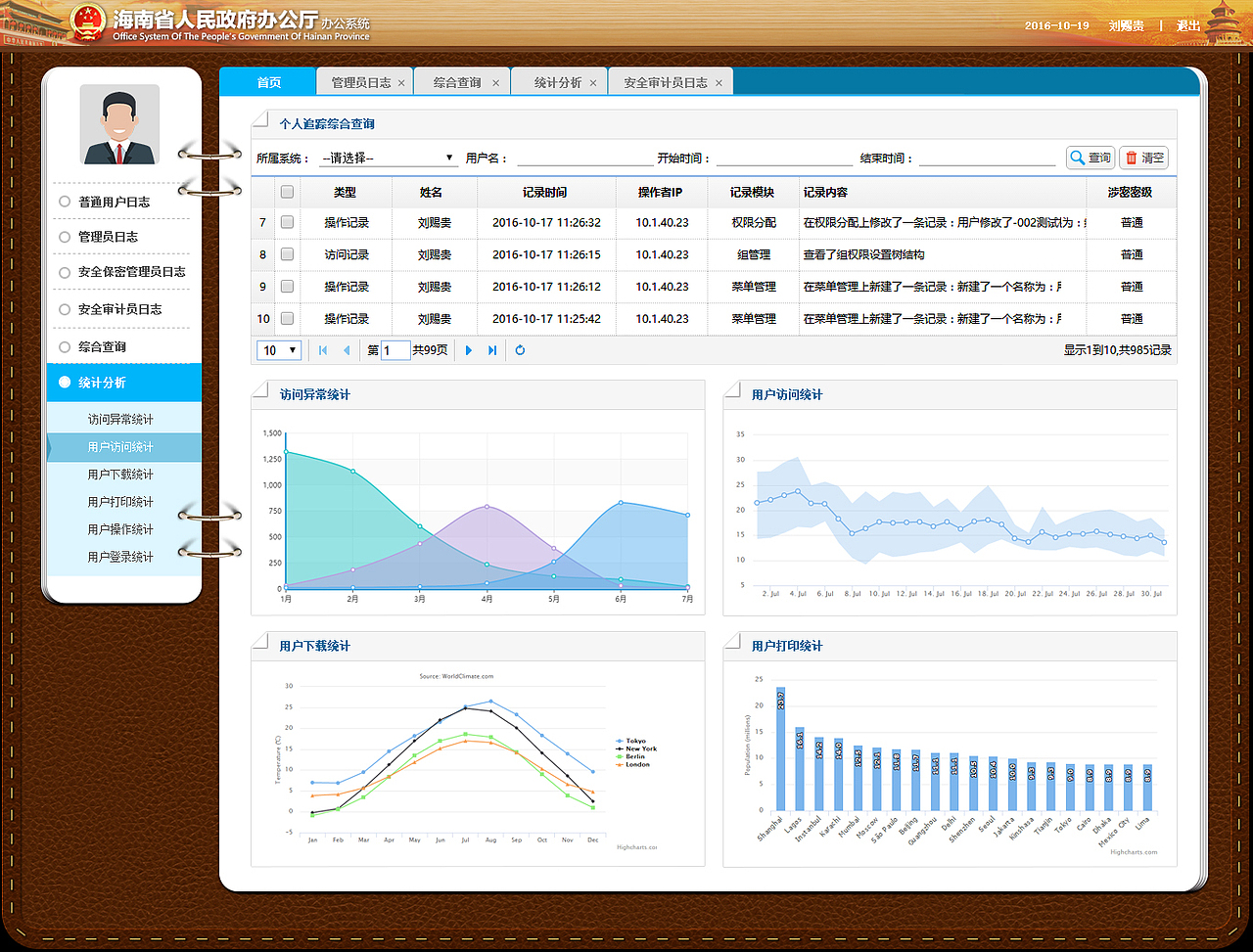Go to last page pagination icon
Image resolution: width=1253 pixels, height=952 pixels.
(x=492, y=350)
